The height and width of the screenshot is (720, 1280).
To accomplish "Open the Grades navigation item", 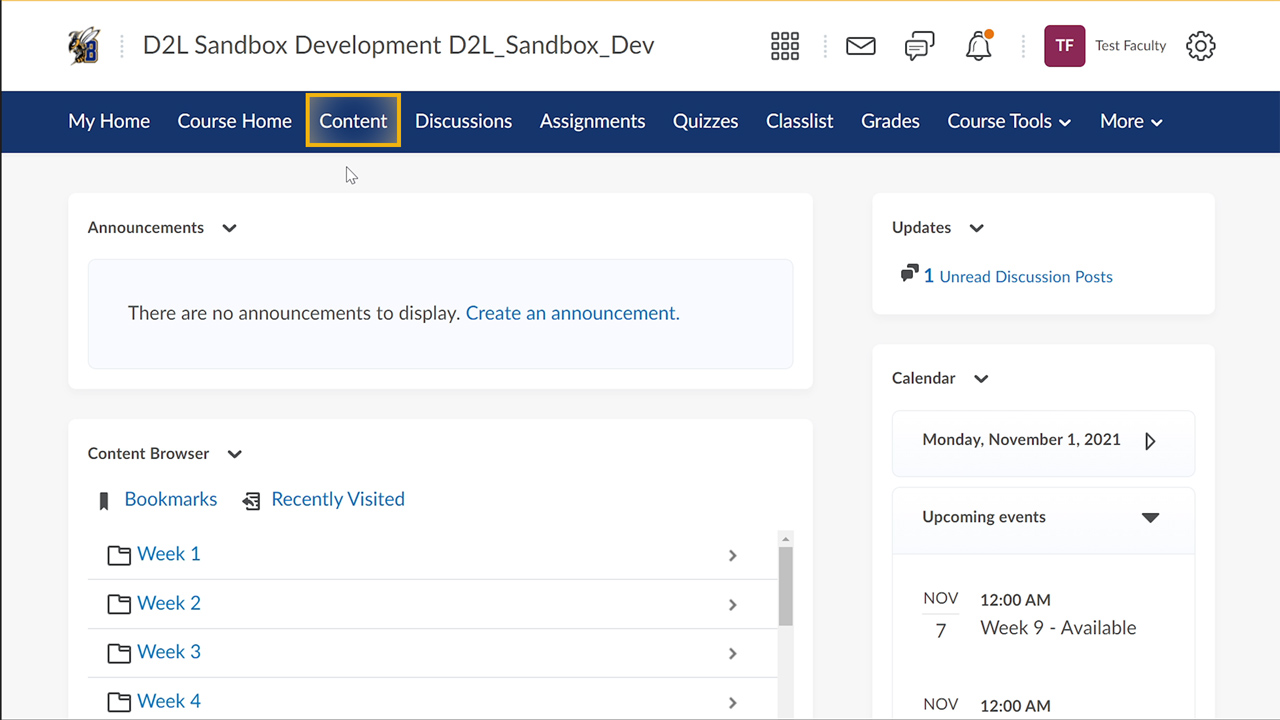I will tap(890, 121).
